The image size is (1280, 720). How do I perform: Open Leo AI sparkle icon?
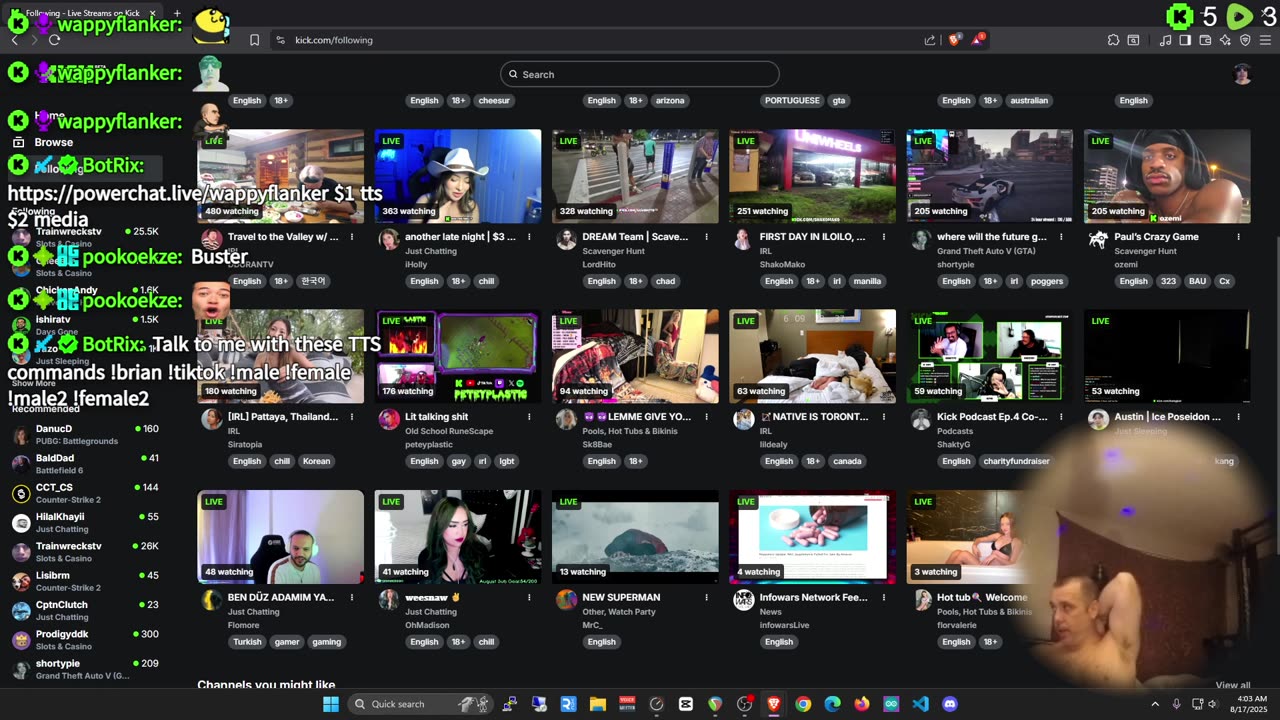click(x=1226, y=40)
